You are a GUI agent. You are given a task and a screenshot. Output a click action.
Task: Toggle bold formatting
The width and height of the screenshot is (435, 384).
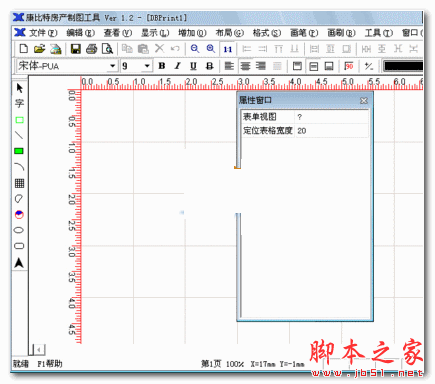coord(162,66)
